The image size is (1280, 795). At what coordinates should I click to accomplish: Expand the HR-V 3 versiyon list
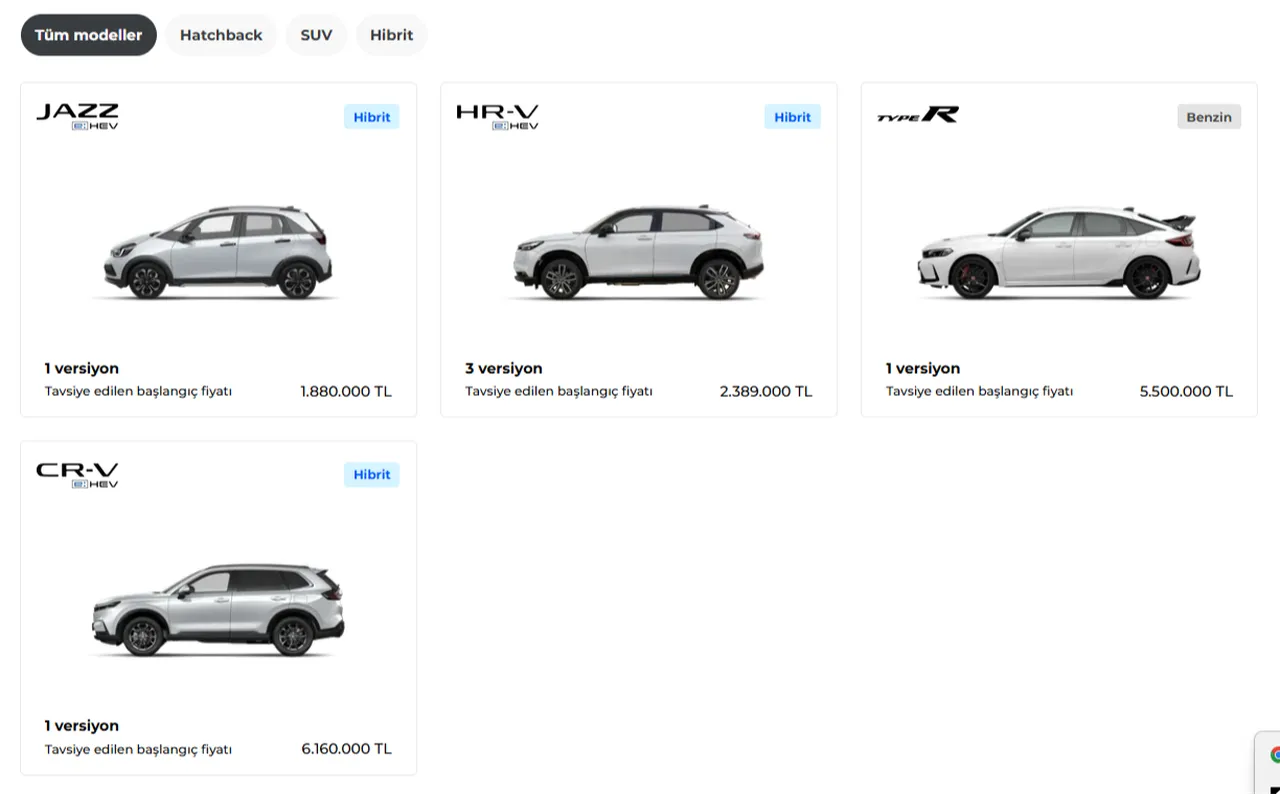(503, 368)
